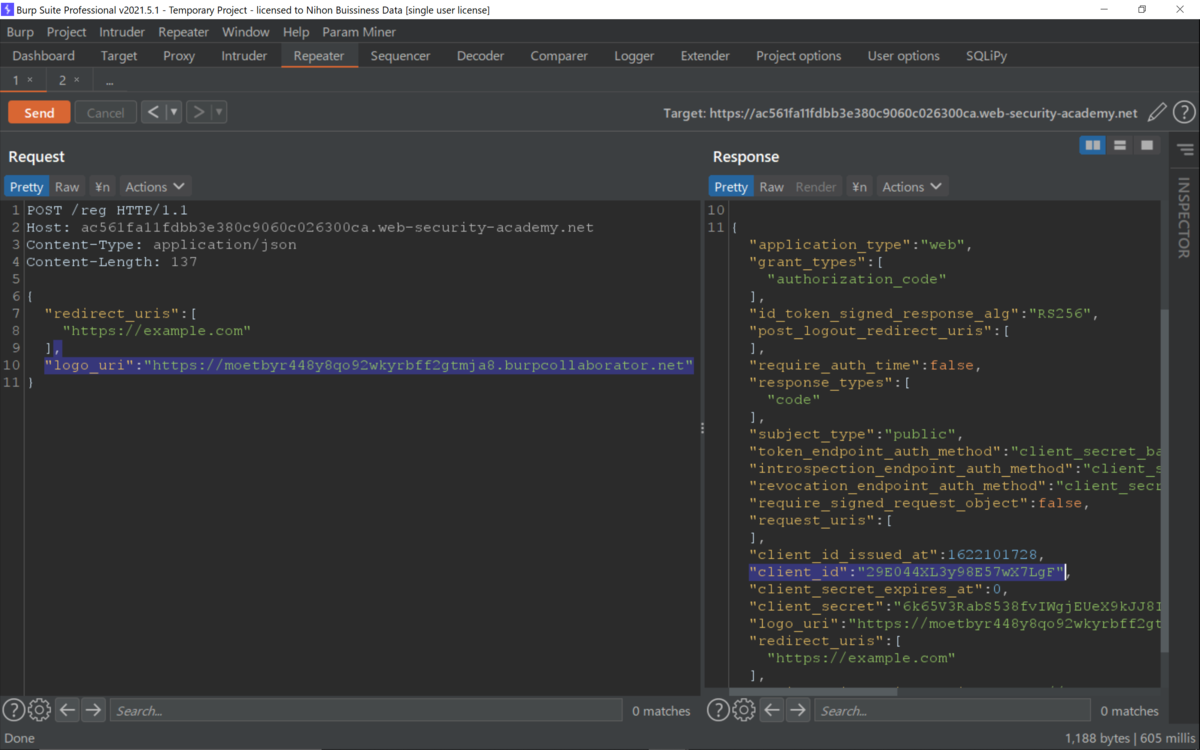Add new Repeater tab with ellipsis

tap(109, 80)
